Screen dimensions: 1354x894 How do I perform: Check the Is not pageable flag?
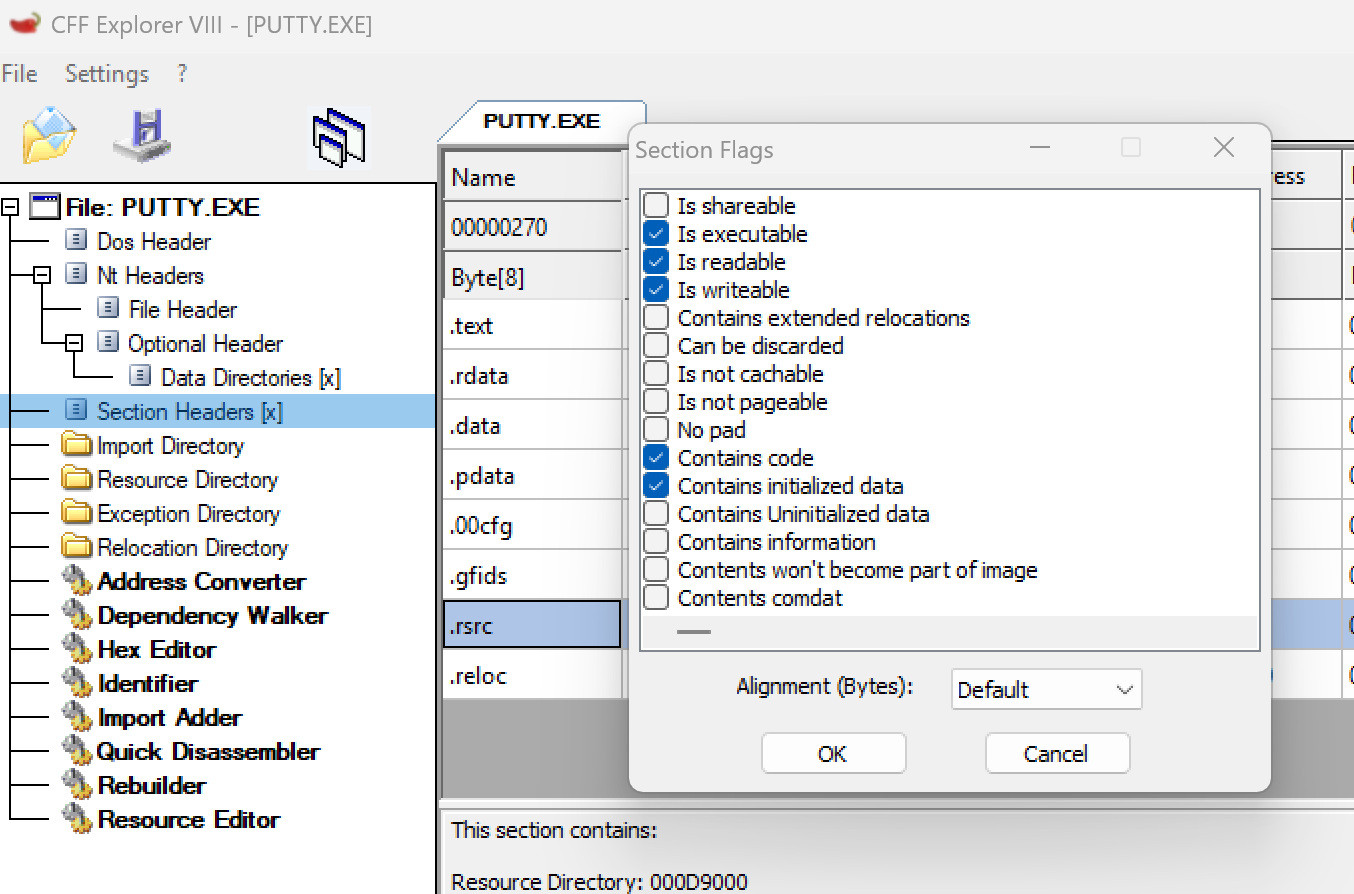[x=656, y=402]
